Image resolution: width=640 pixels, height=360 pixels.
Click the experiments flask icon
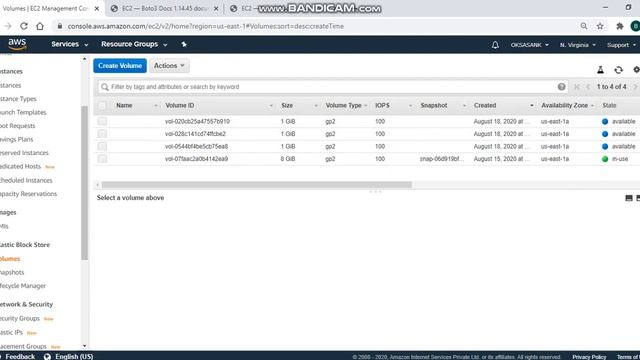pyautogui.click(x=600, y=70)
